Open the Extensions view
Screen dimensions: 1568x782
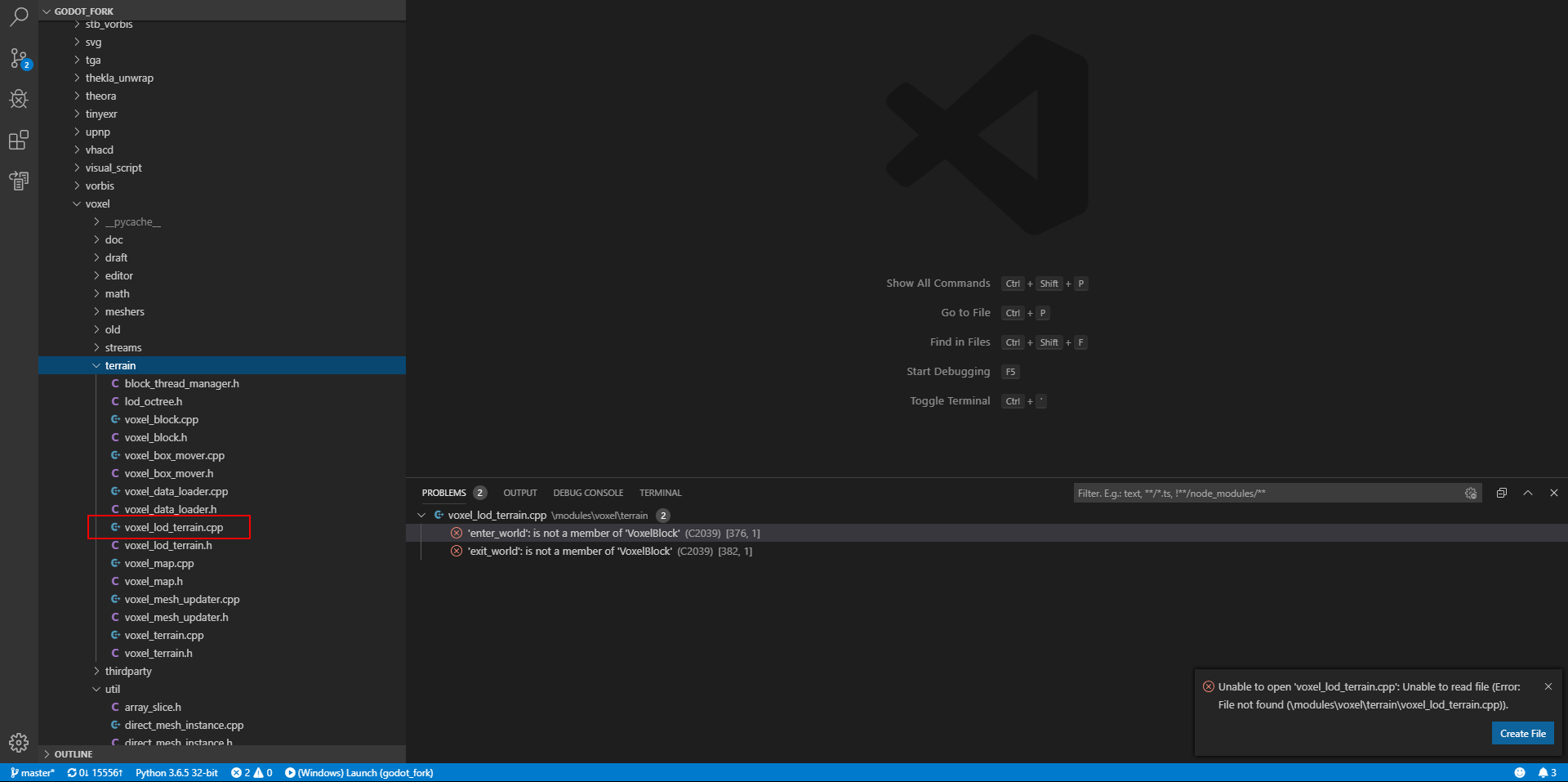18,140
